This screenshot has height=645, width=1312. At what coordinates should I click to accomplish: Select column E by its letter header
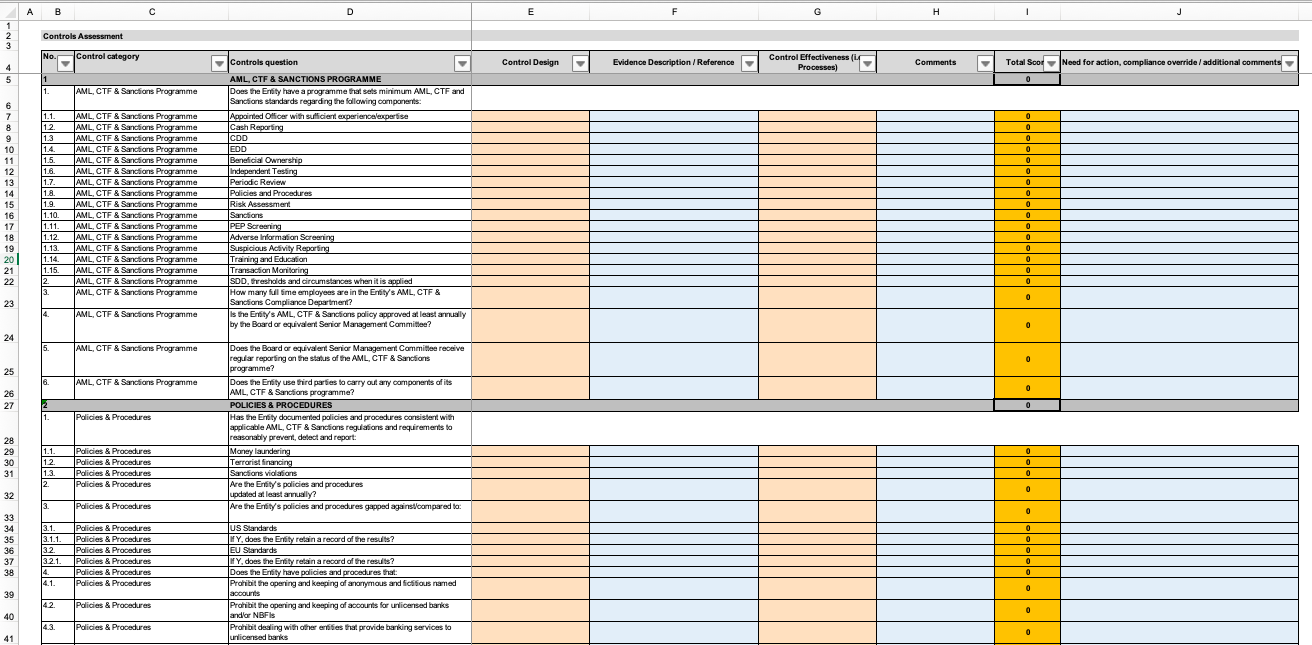(x=531, y=12)
